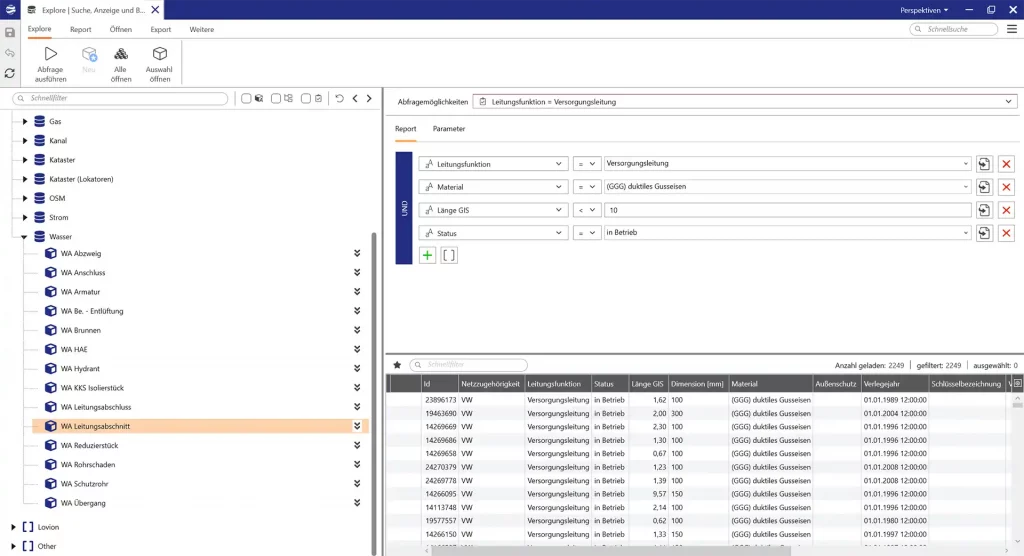Screen dimensions: 1024x556
Task: Open the Perspektiven menu
Action: tap(923, 9)
